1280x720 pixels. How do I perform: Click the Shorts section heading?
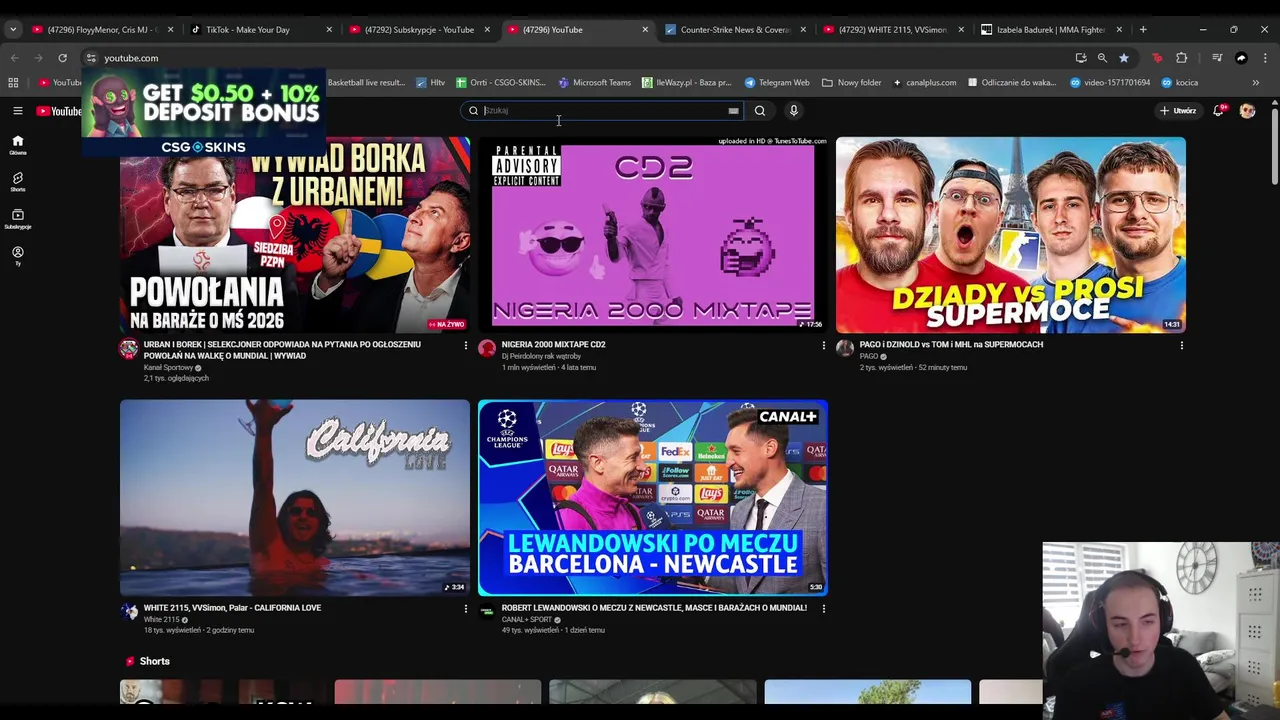coord(154,661)
